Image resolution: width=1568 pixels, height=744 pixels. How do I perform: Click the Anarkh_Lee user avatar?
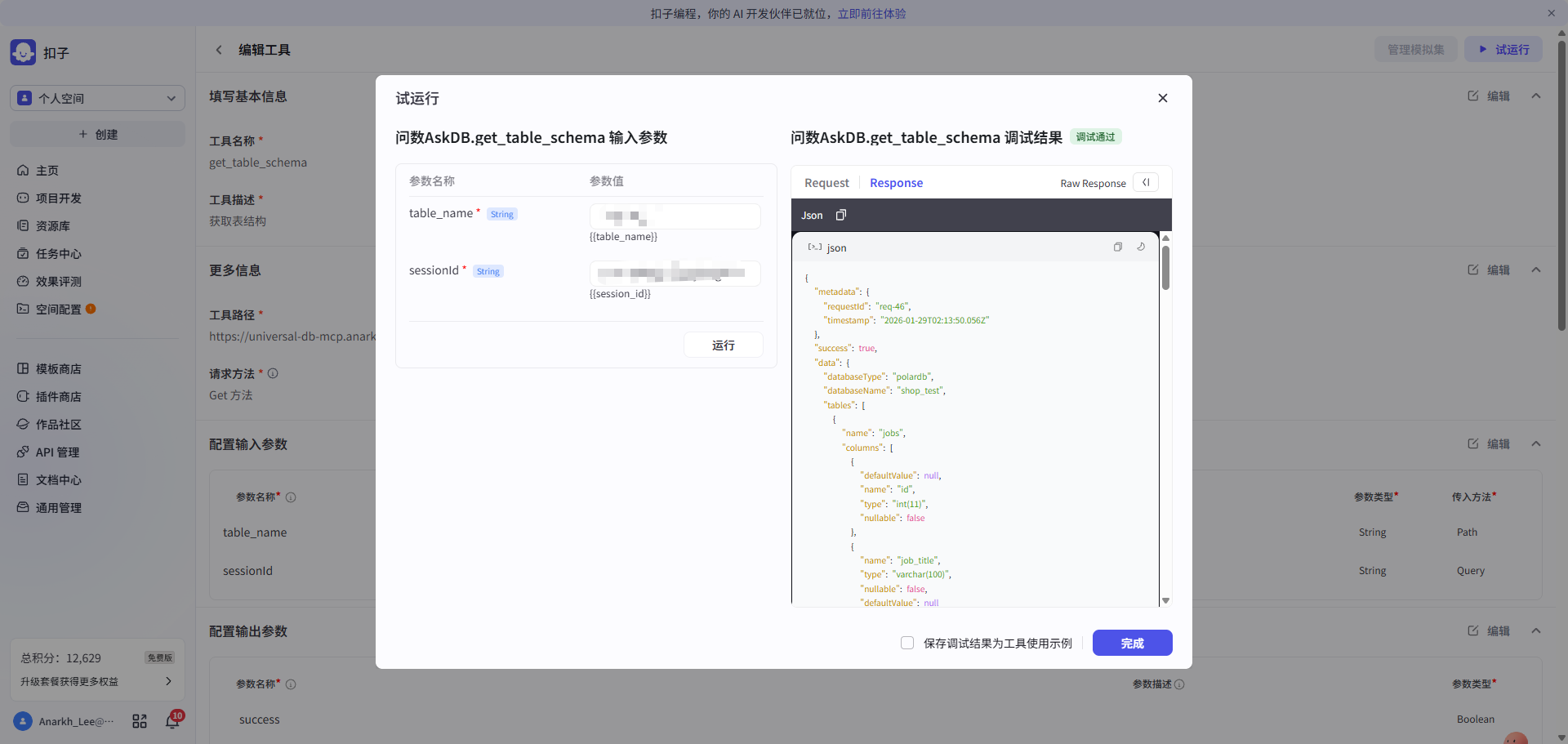coord(23,721)
